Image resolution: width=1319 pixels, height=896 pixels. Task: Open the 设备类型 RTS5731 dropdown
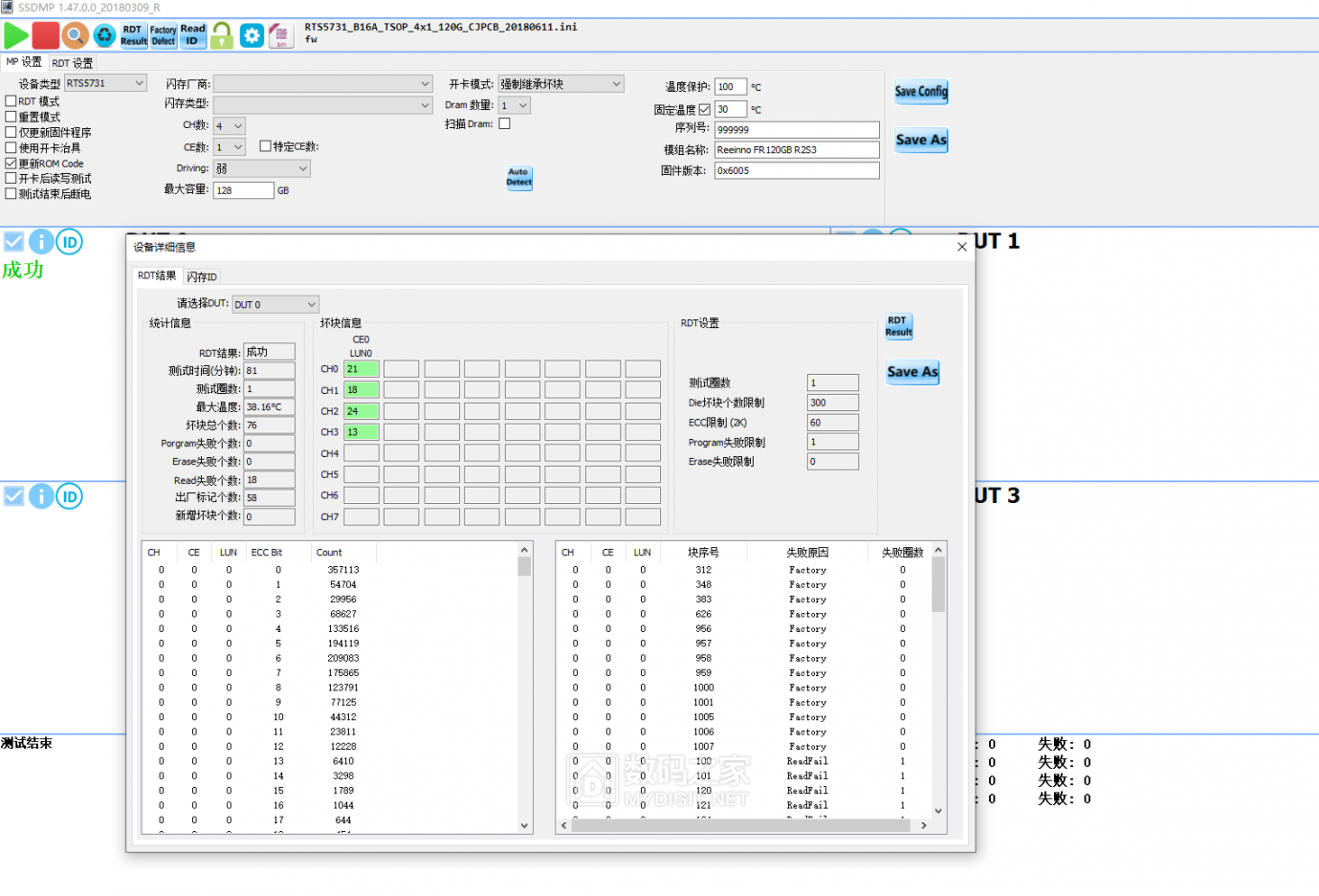105,83
